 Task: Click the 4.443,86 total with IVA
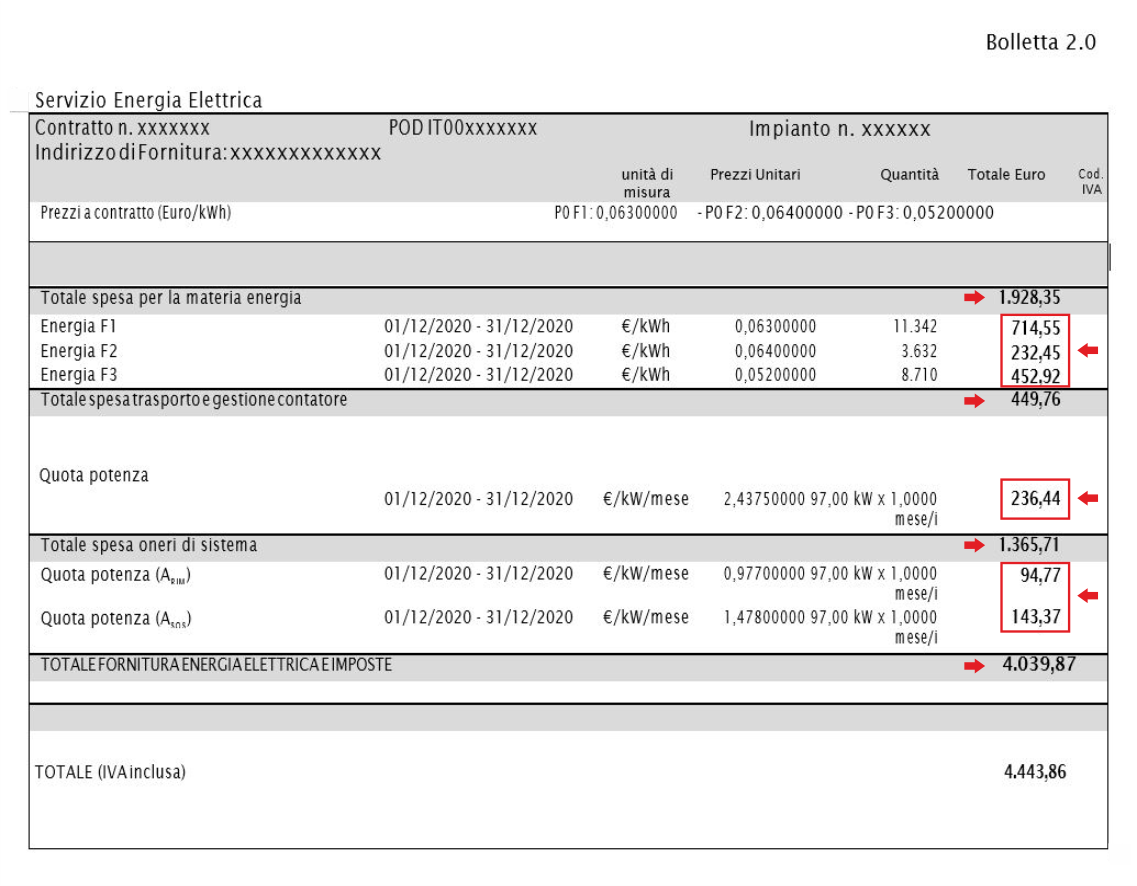click(1035, 772)
